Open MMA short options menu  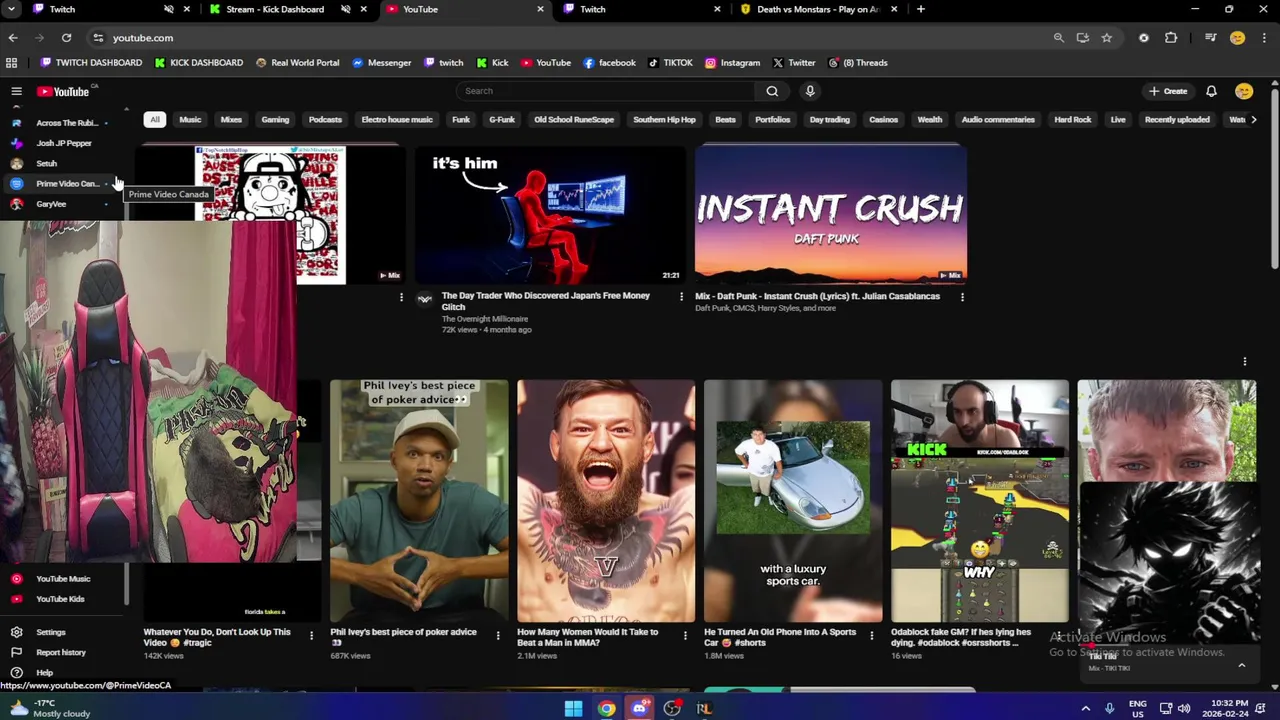[685, 635]
